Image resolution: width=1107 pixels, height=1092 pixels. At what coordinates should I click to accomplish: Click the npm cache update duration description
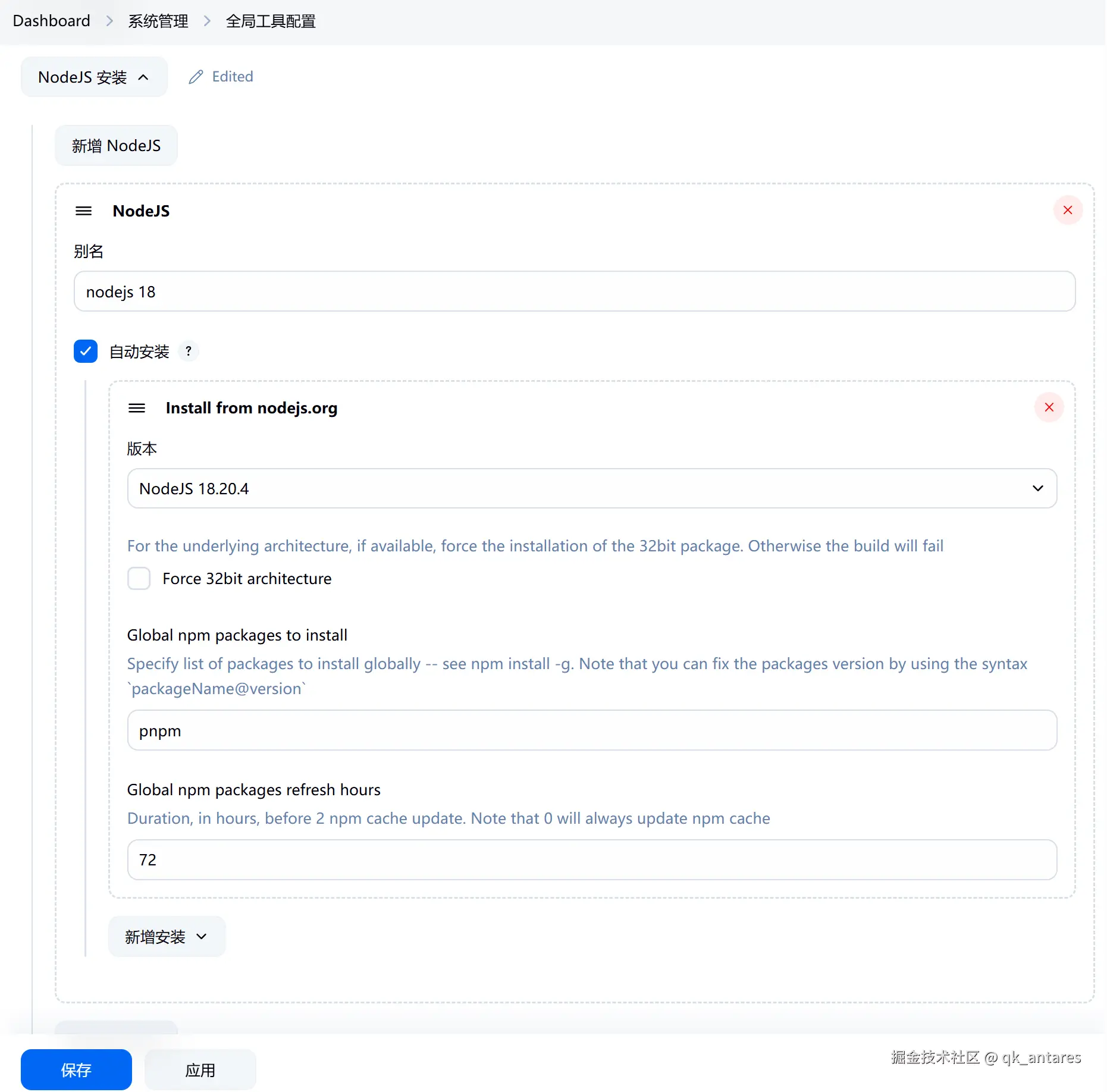[449, 818]
